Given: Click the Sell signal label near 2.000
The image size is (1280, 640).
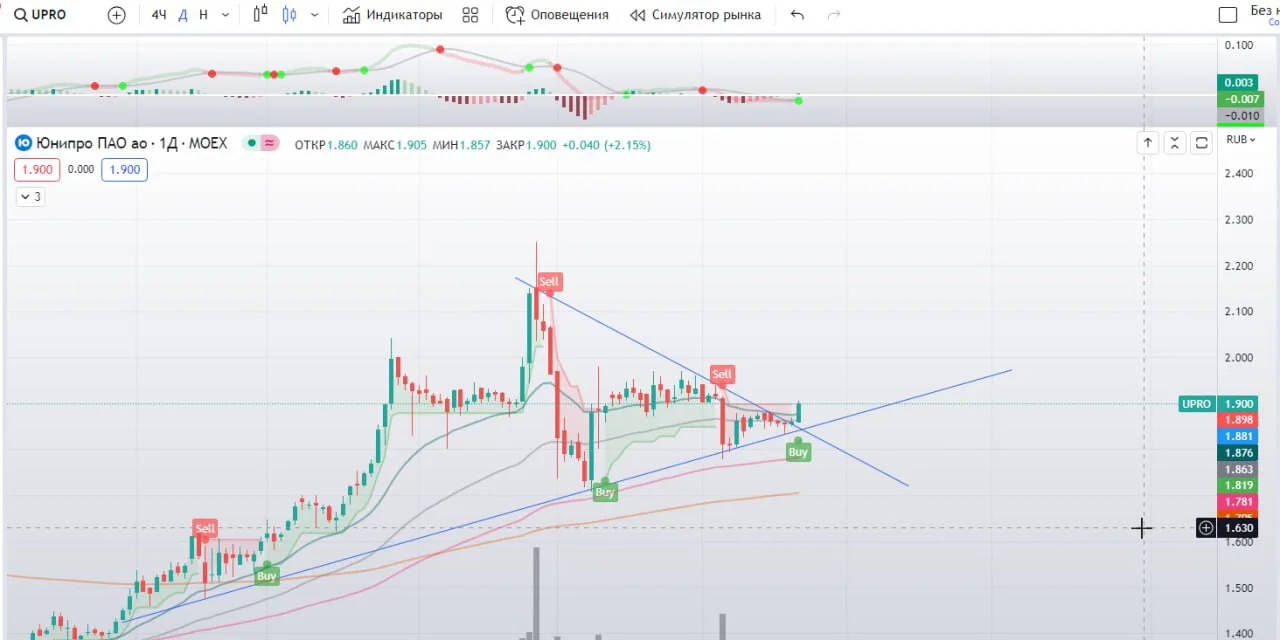Looking at the screenshot, I should pyautogui.click(x=722, y=375).
